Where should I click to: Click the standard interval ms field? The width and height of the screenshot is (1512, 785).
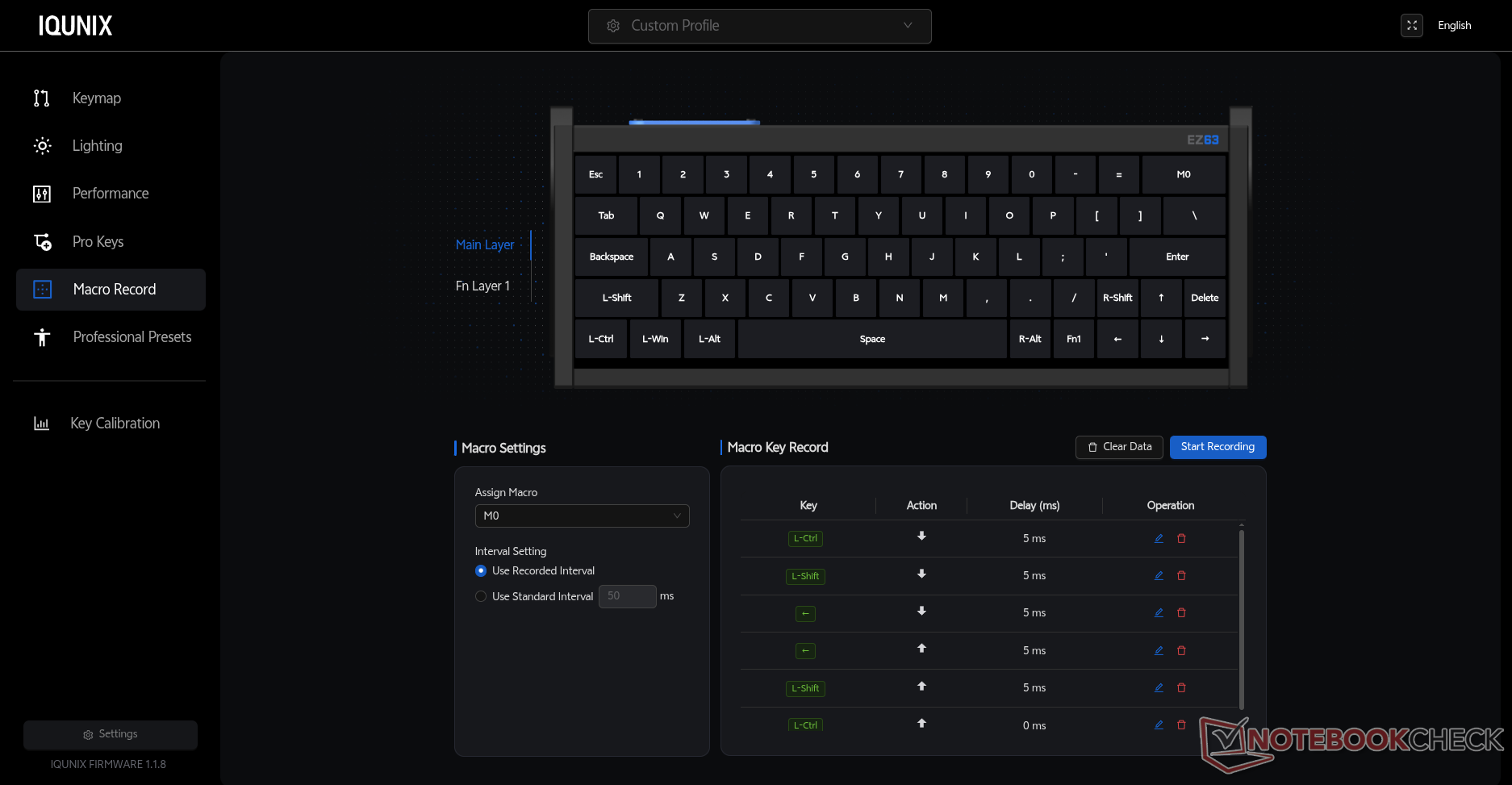tap(627, 596)
